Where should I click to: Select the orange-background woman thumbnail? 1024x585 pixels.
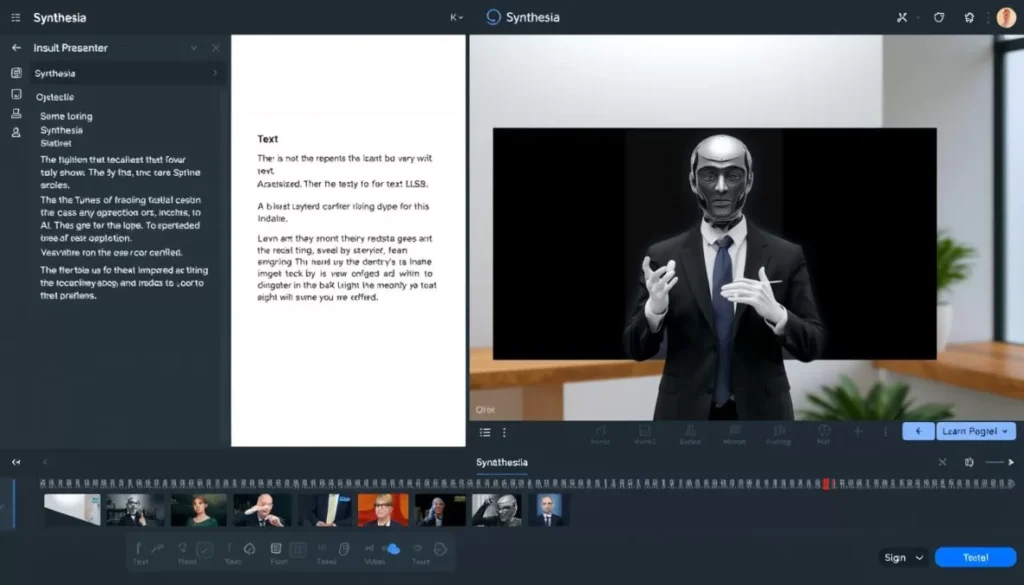(383, 510)
